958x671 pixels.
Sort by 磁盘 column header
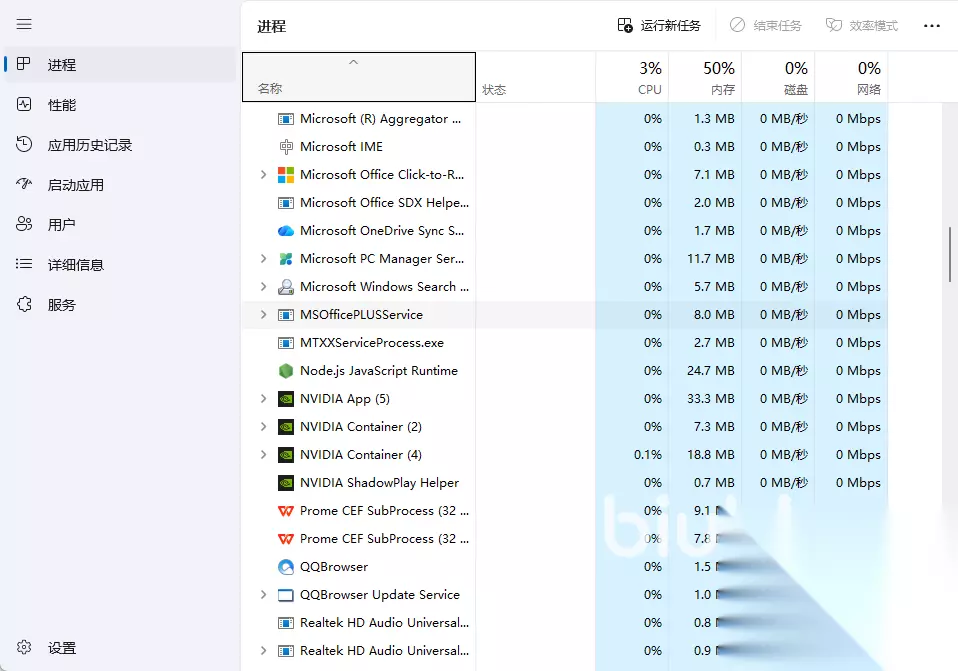click(x=778, y=77)
